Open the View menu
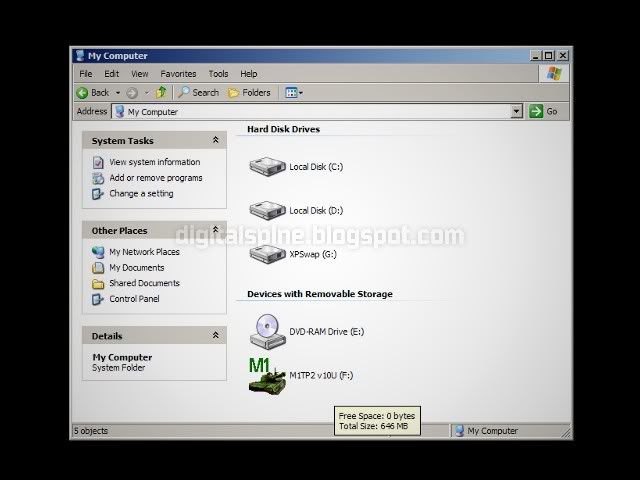This screenshot has width=640, height=480. pos(140,74)
